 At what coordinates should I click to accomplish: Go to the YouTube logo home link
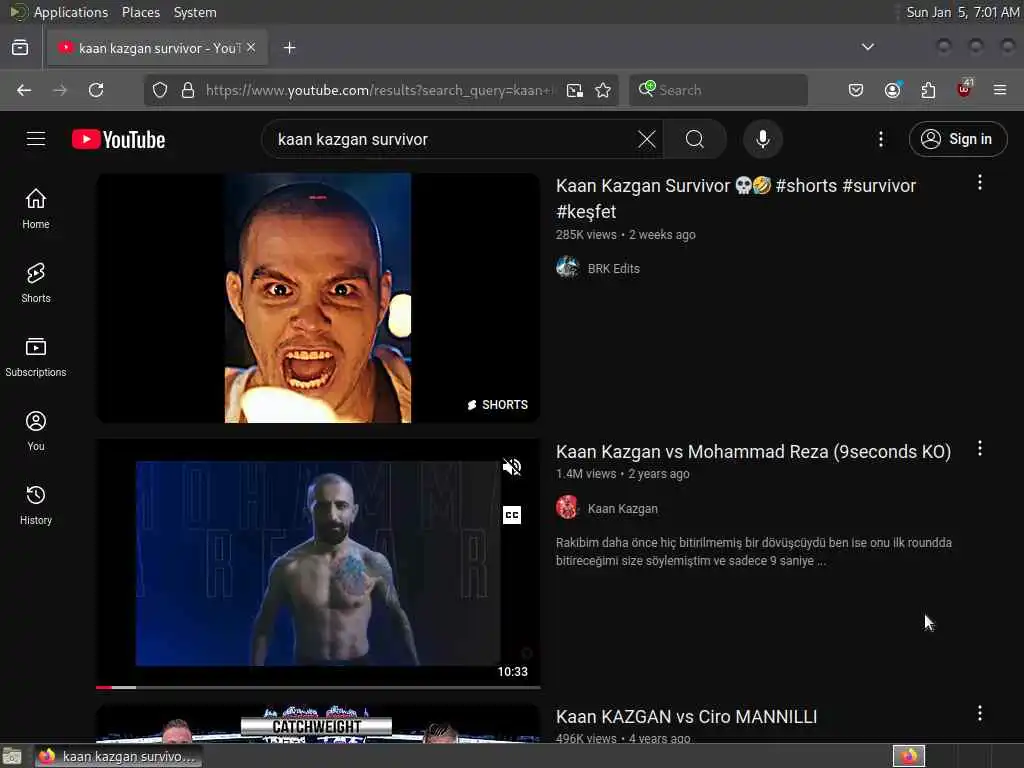coord(118,139)
